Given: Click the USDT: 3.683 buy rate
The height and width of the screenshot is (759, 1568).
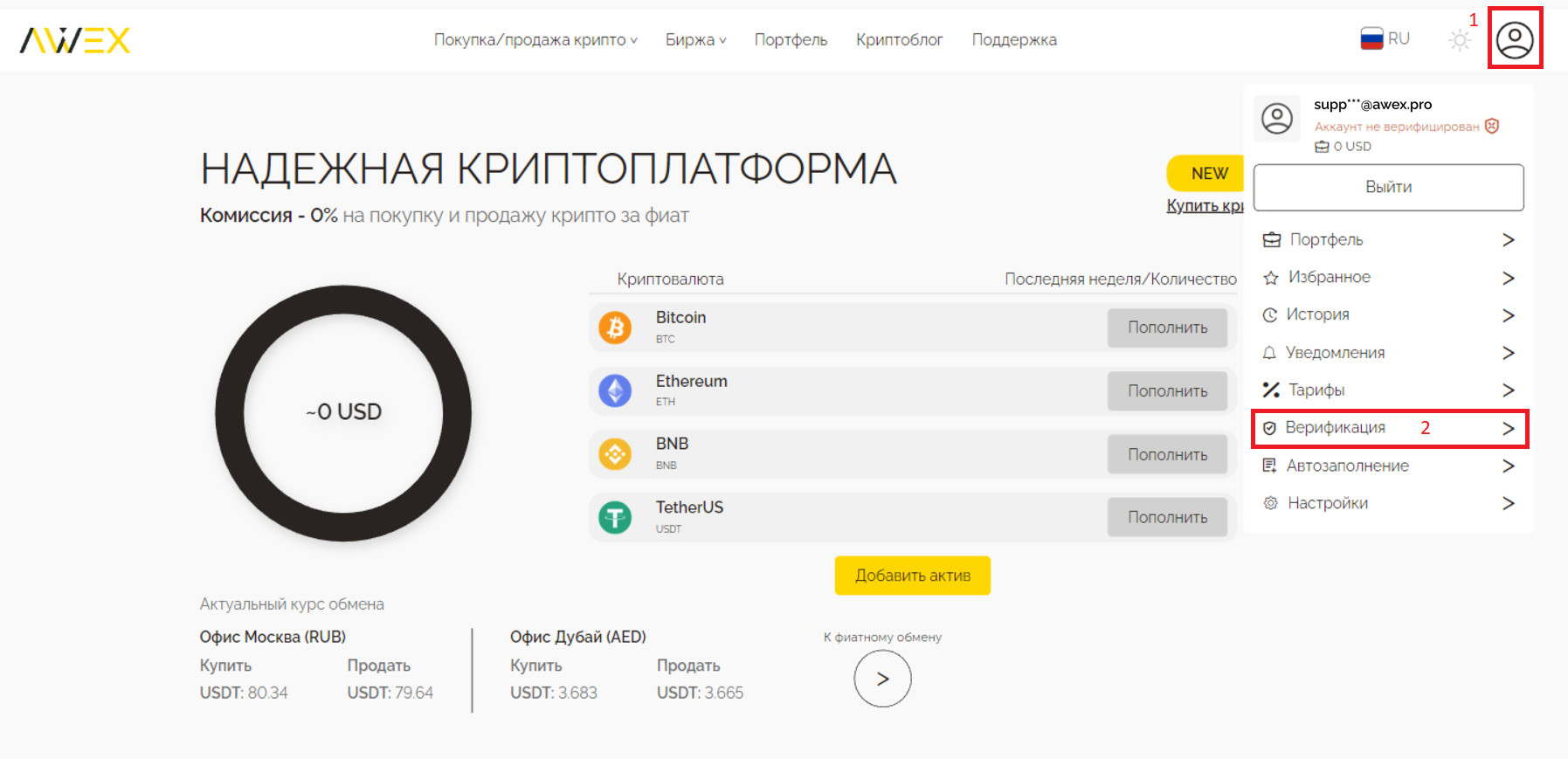Looking at the screenshot, I should (x=554, y=693).
